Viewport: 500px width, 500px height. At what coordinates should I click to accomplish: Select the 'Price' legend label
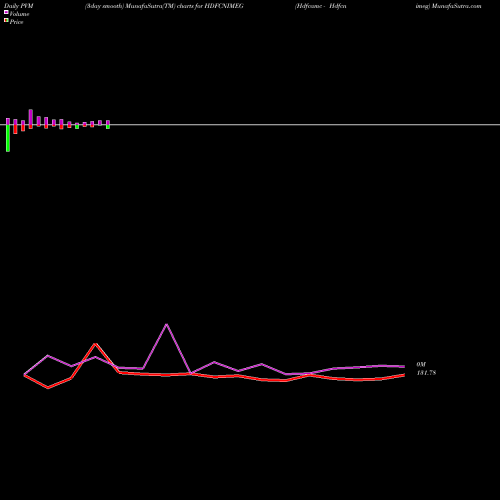[x=16, y=22]
